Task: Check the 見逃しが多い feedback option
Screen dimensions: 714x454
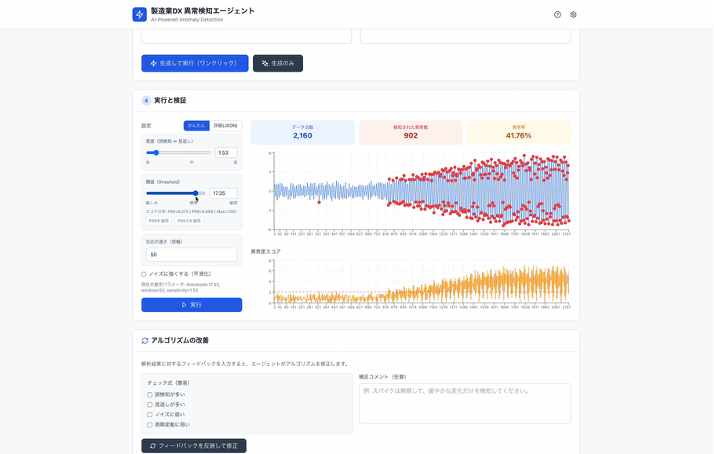Action: click(x=150, y=404)
